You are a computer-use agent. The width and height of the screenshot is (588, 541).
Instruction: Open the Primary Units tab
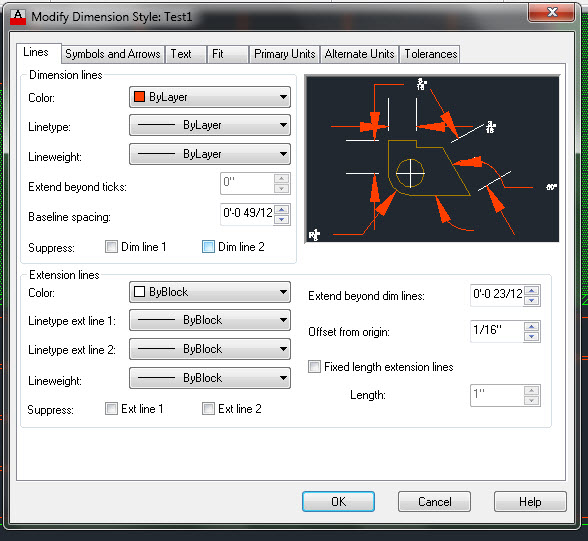pyautogui.click(x=284, y=54)
